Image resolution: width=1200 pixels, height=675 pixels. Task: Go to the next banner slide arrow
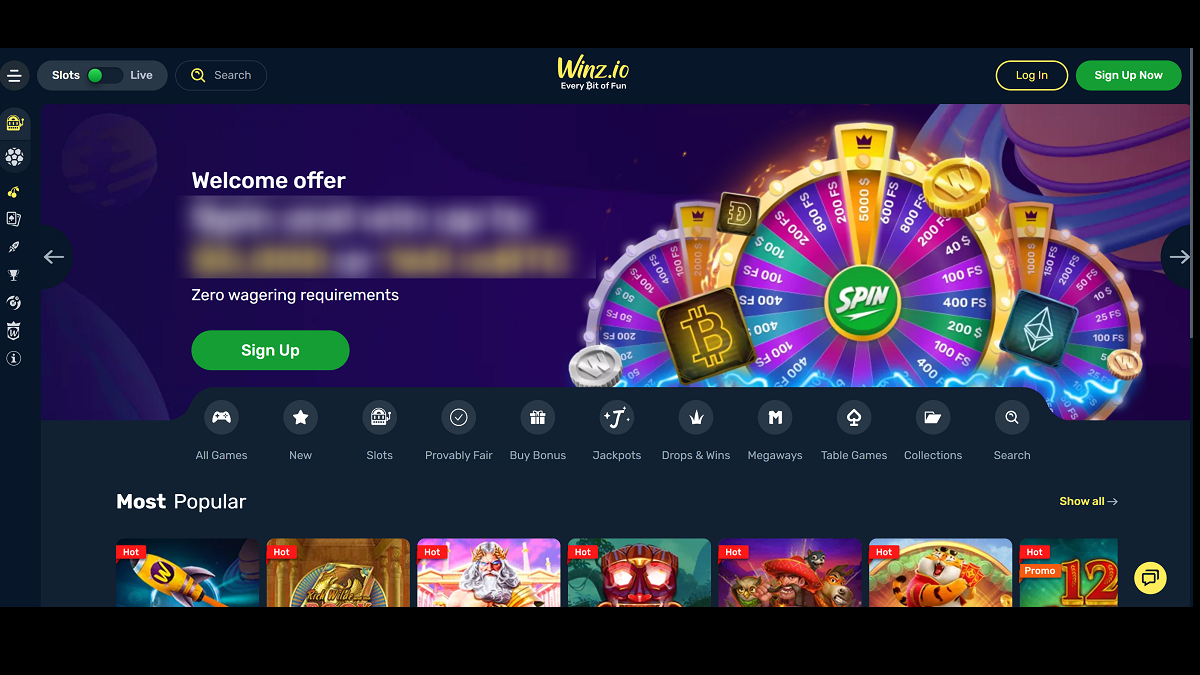[1180, 257]
